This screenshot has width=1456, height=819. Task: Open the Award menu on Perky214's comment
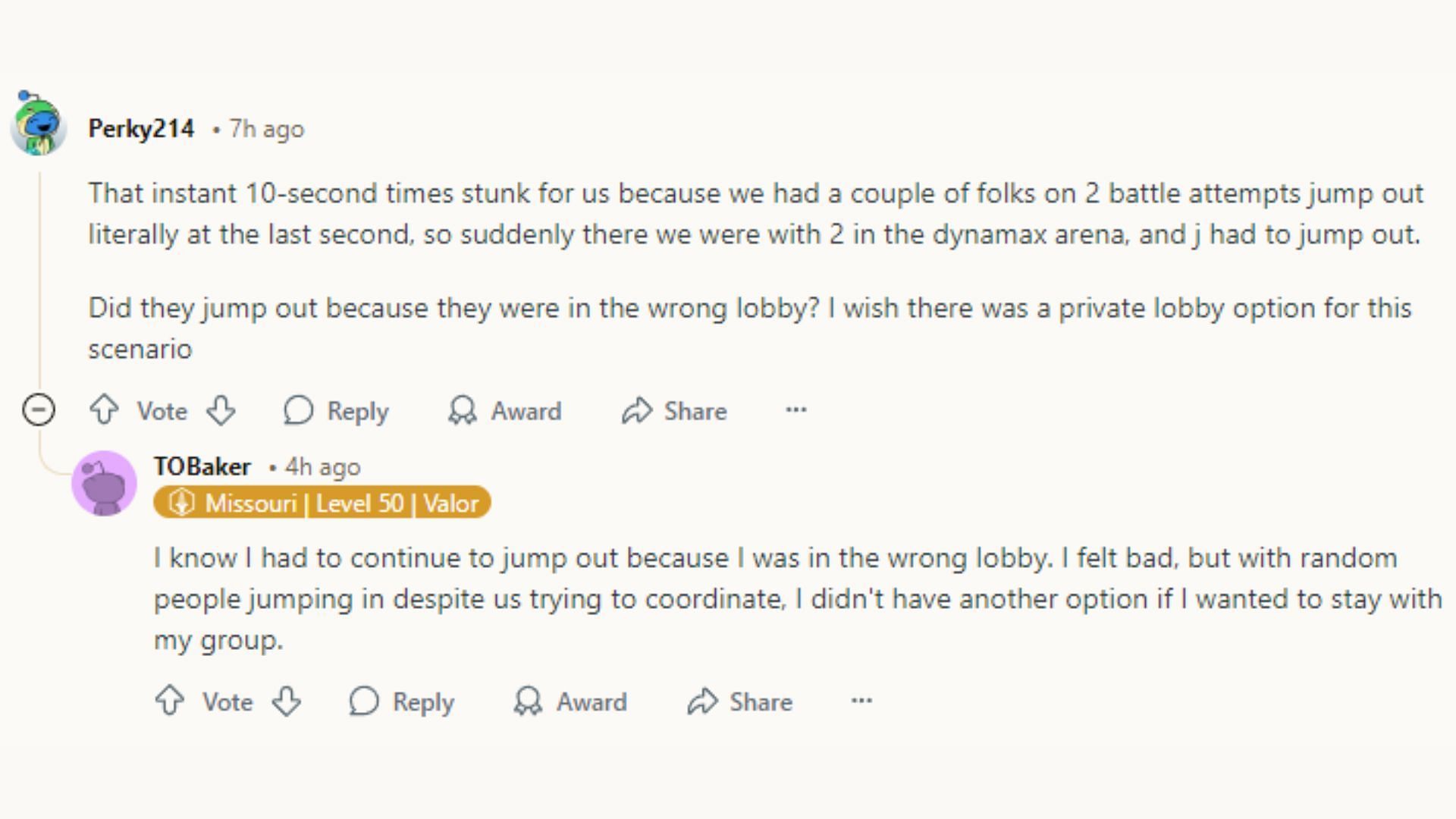tap(505, 410)
